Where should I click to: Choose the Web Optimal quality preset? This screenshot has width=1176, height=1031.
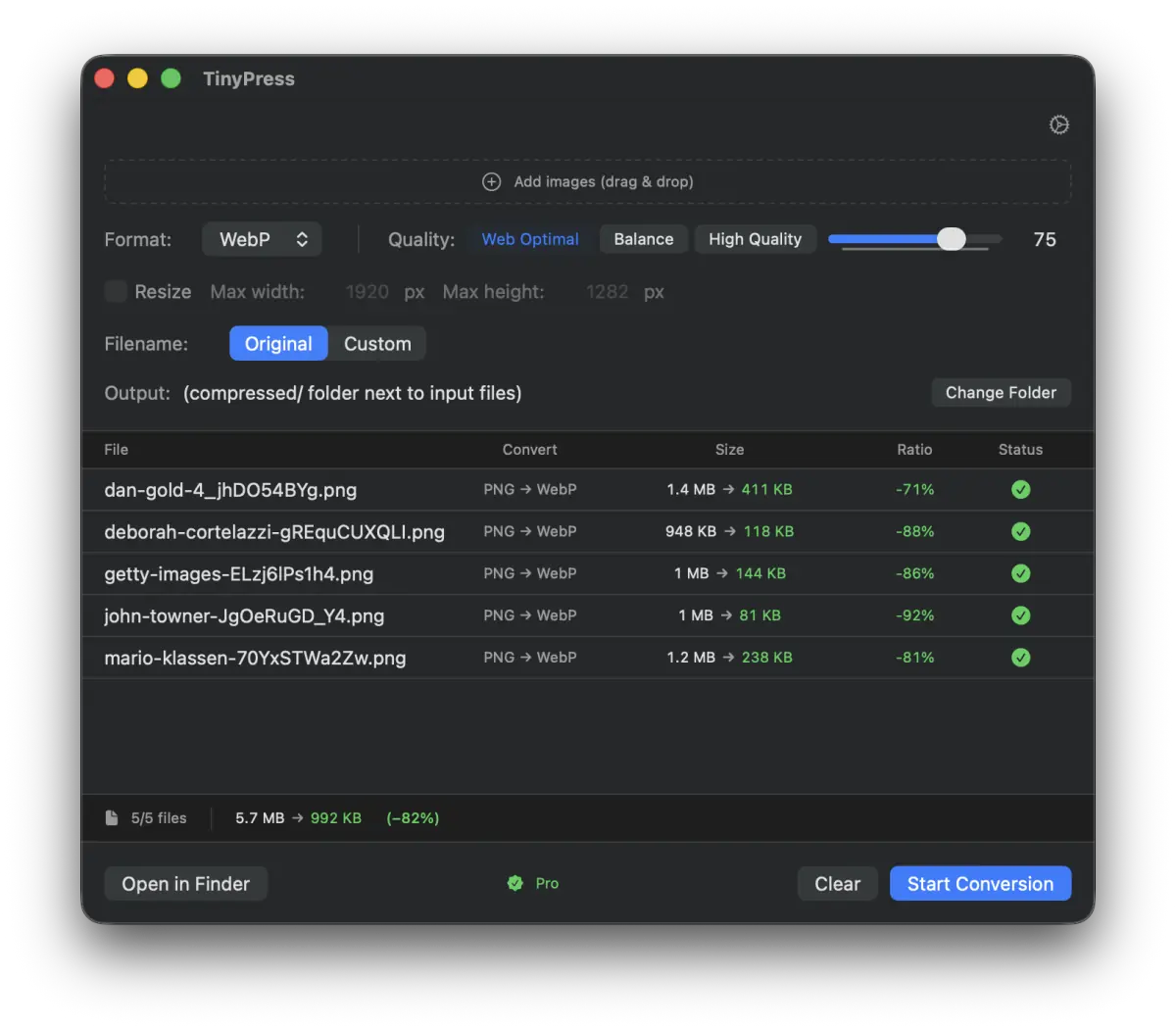(530, 239)
